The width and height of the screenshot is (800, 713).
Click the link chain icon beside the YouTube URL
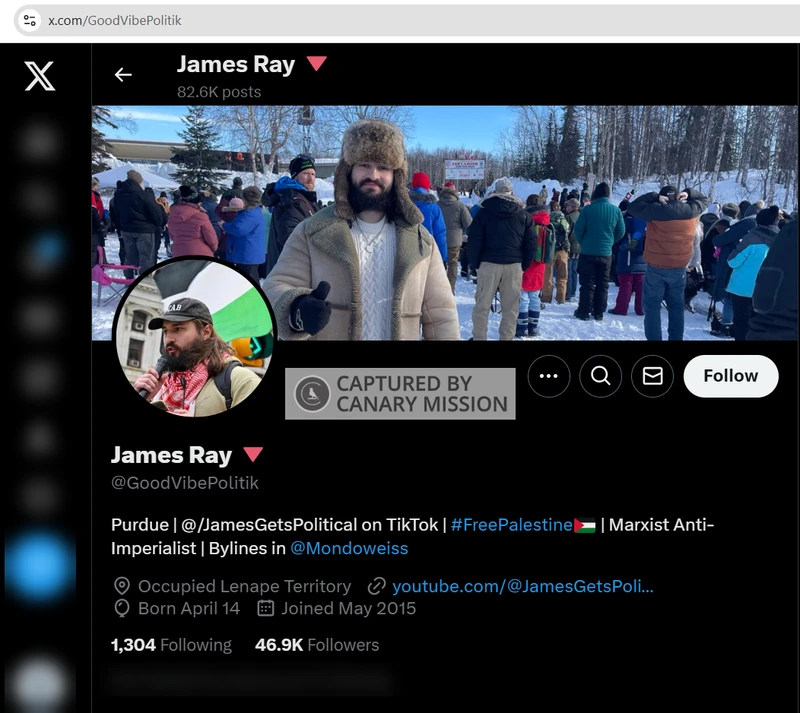[x=377, y=586]
